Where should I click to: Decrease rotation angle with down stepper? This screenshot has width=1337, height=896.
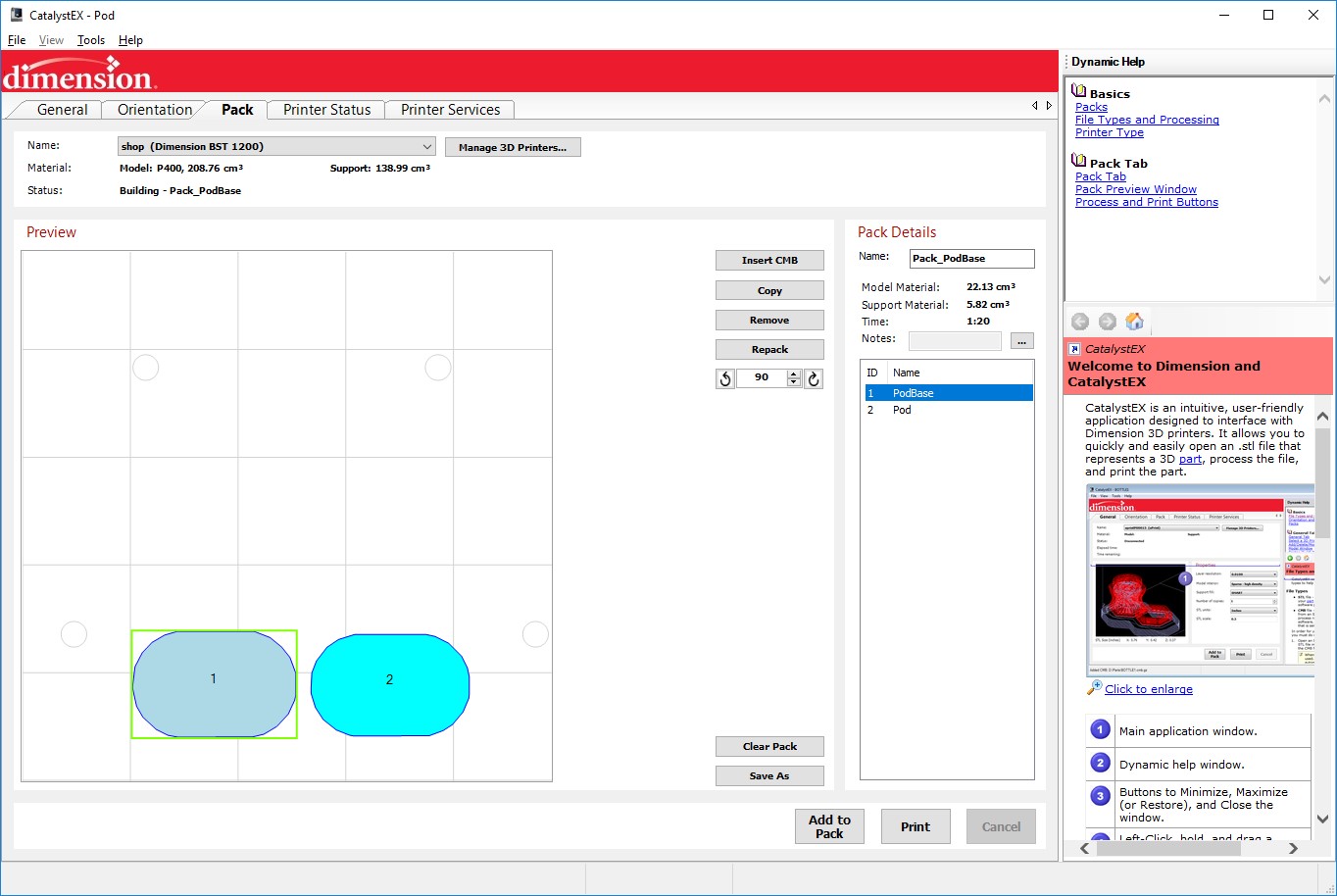794,383
